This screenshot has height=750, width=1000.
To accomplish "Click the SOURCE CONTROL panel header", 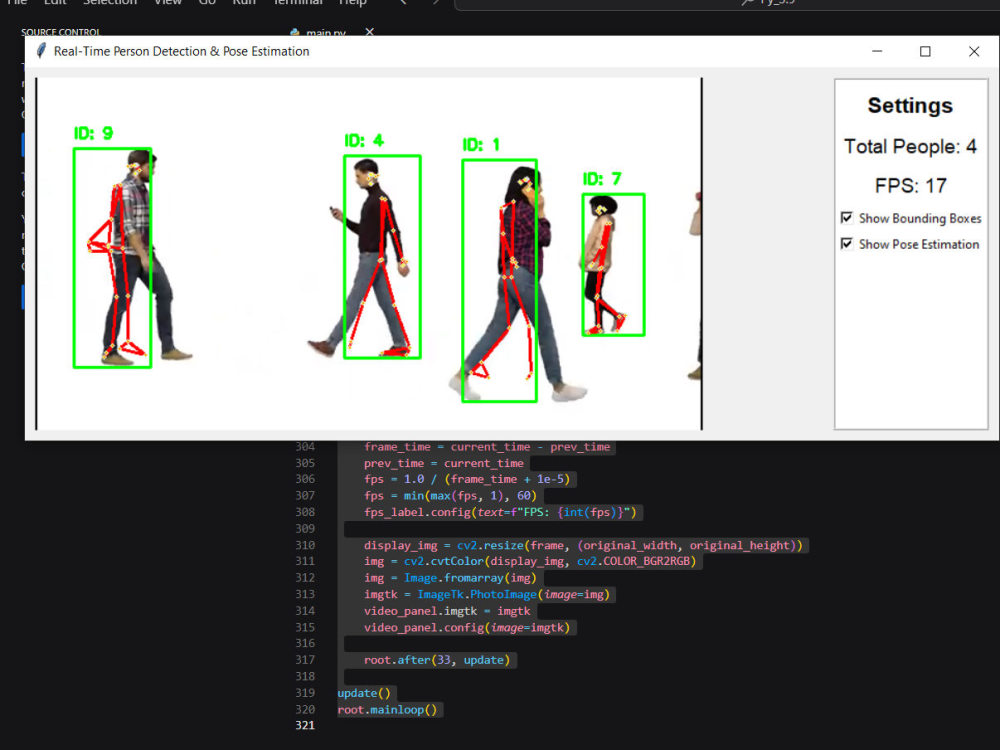I will pyautogui.click(x=61, y=32).
